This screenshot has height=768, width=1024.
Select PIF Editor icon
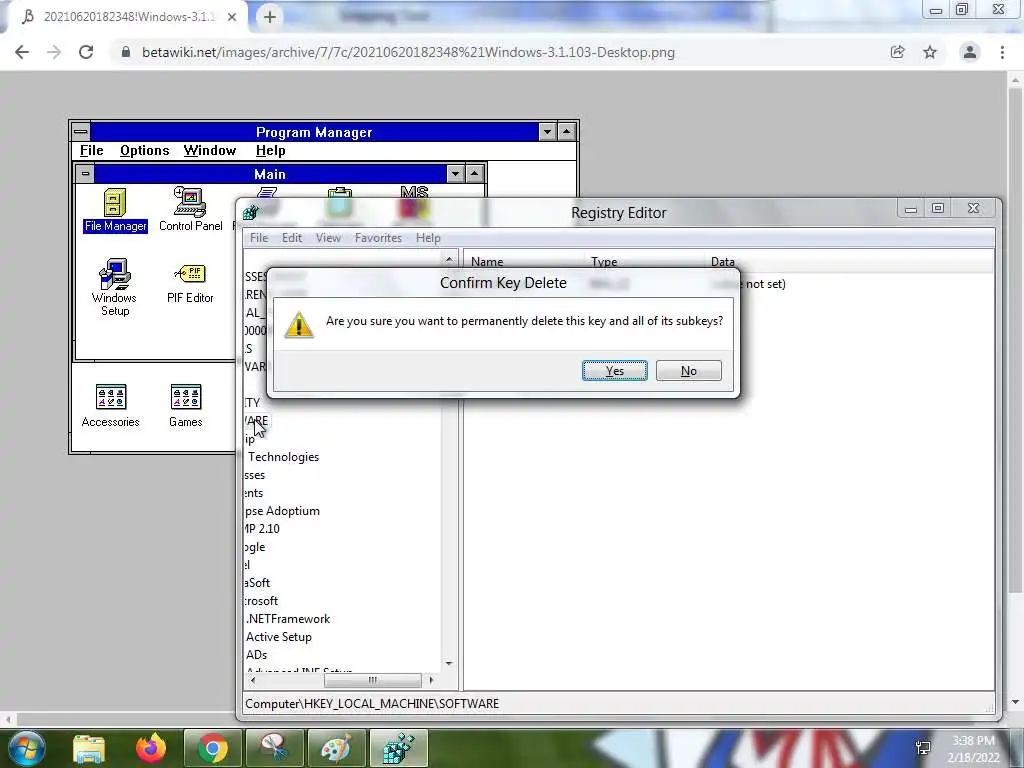click(x=190, y=284)
